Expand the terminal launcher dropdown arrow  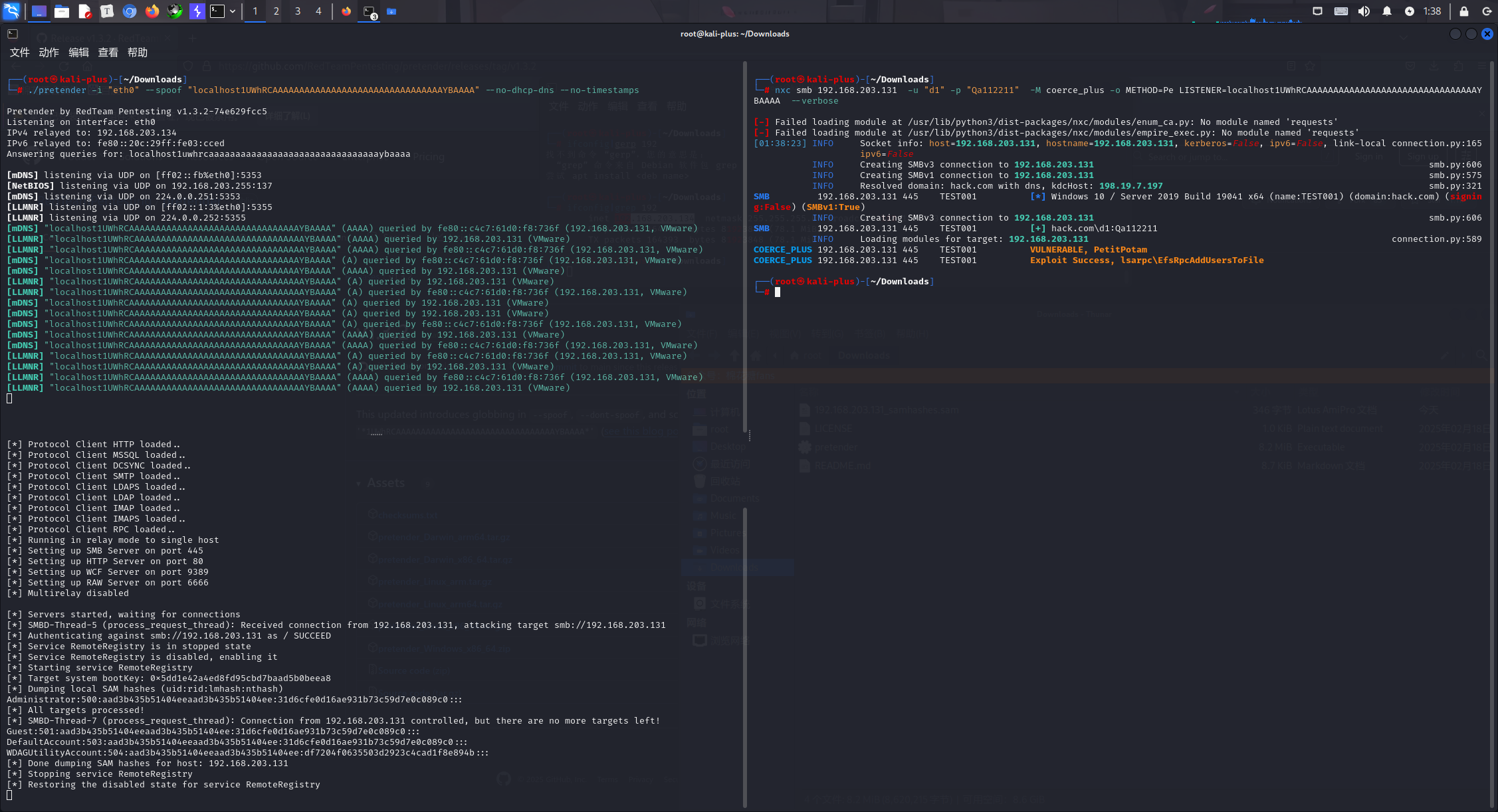coord(233,11)
